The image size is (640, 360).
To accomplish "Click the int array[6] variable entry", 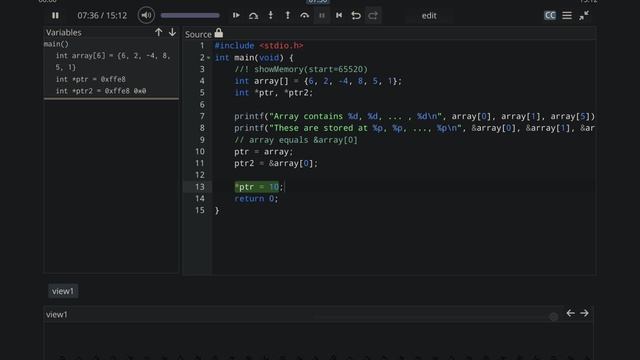I will 113,61.
